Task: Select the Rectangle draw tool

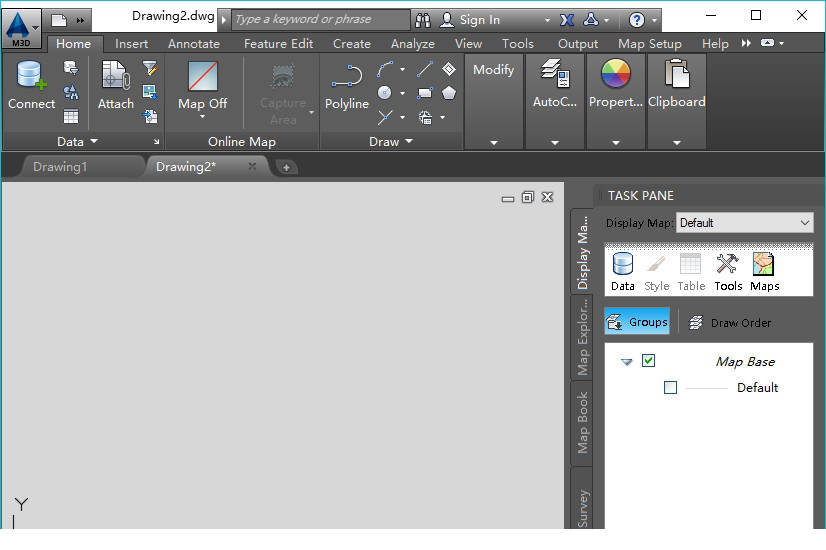Action: pos(425,93)
